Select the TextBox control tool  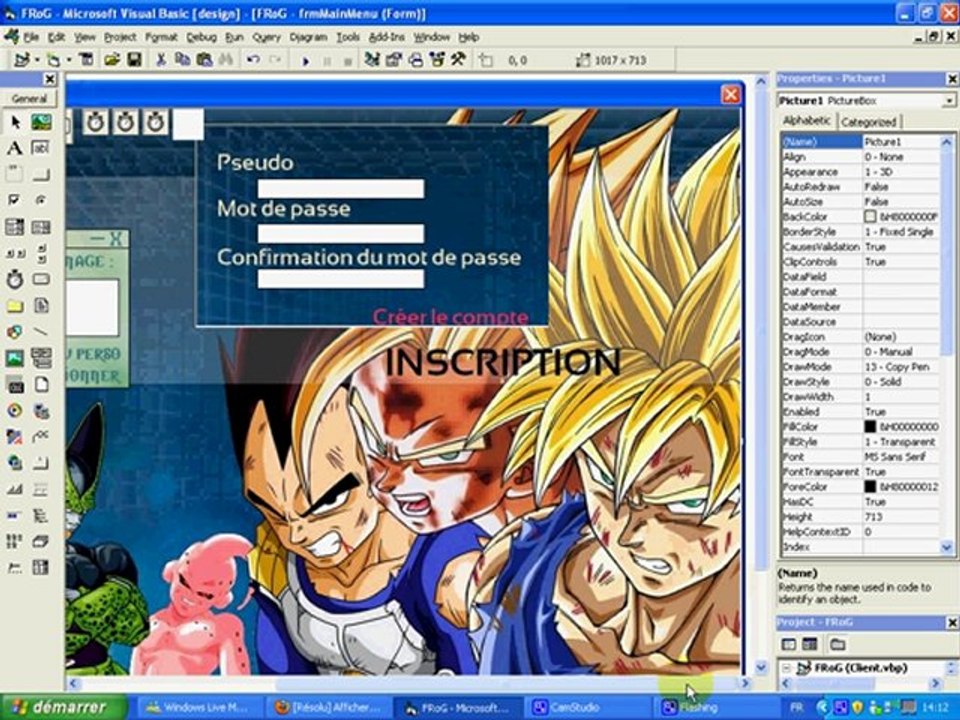tap(41, 148)
